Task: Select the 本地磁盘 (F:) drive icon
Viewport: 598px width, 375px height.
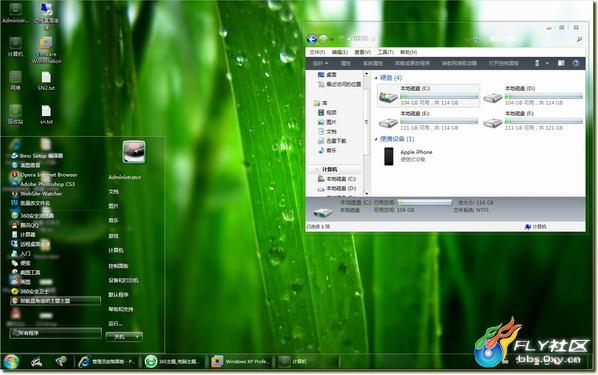Action: (x=493, y=123)
